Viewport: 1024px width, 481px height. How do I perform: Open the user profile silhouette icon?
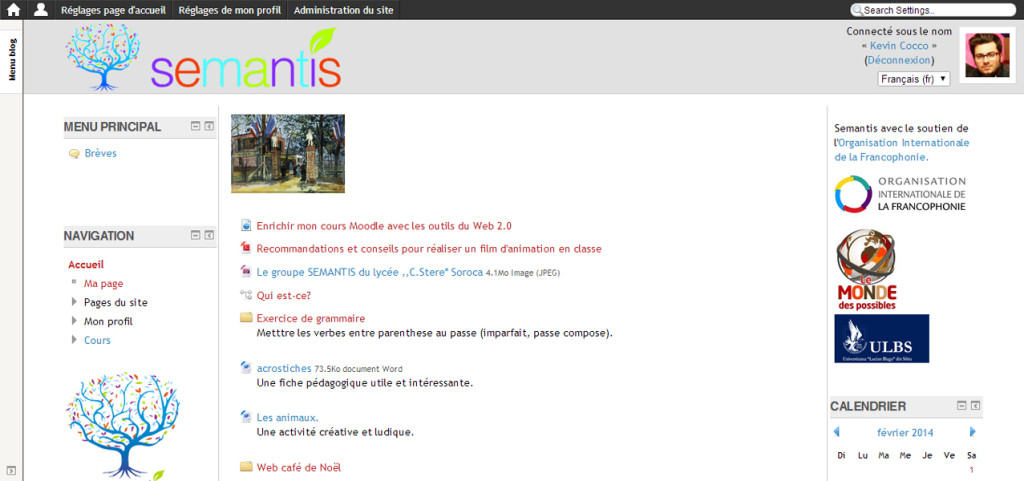tap(40, 10)
